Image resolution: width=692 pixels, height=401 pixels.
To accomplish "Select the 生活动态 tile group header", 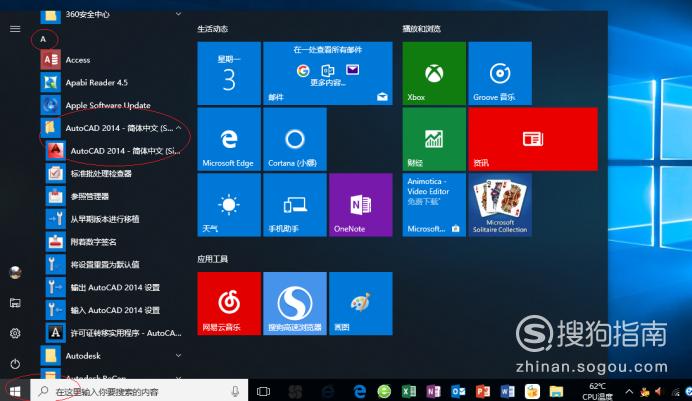I will click(212, 29).
